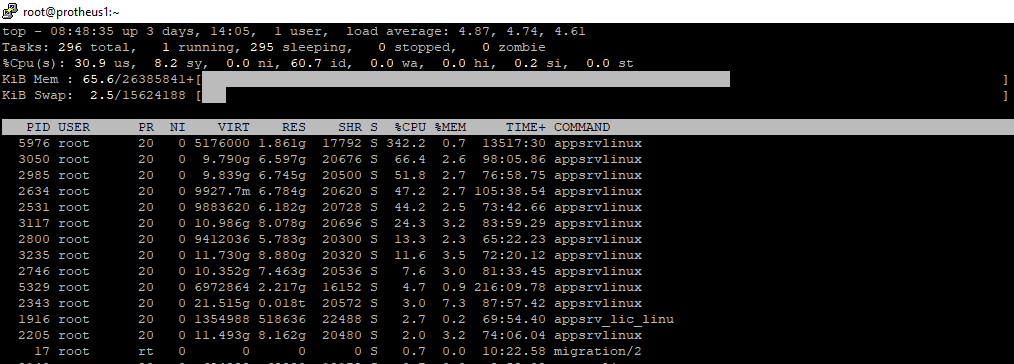1014x364 pixels.
Task: Click the KiB Mem usage bar
Action: [x=466, y=80]
